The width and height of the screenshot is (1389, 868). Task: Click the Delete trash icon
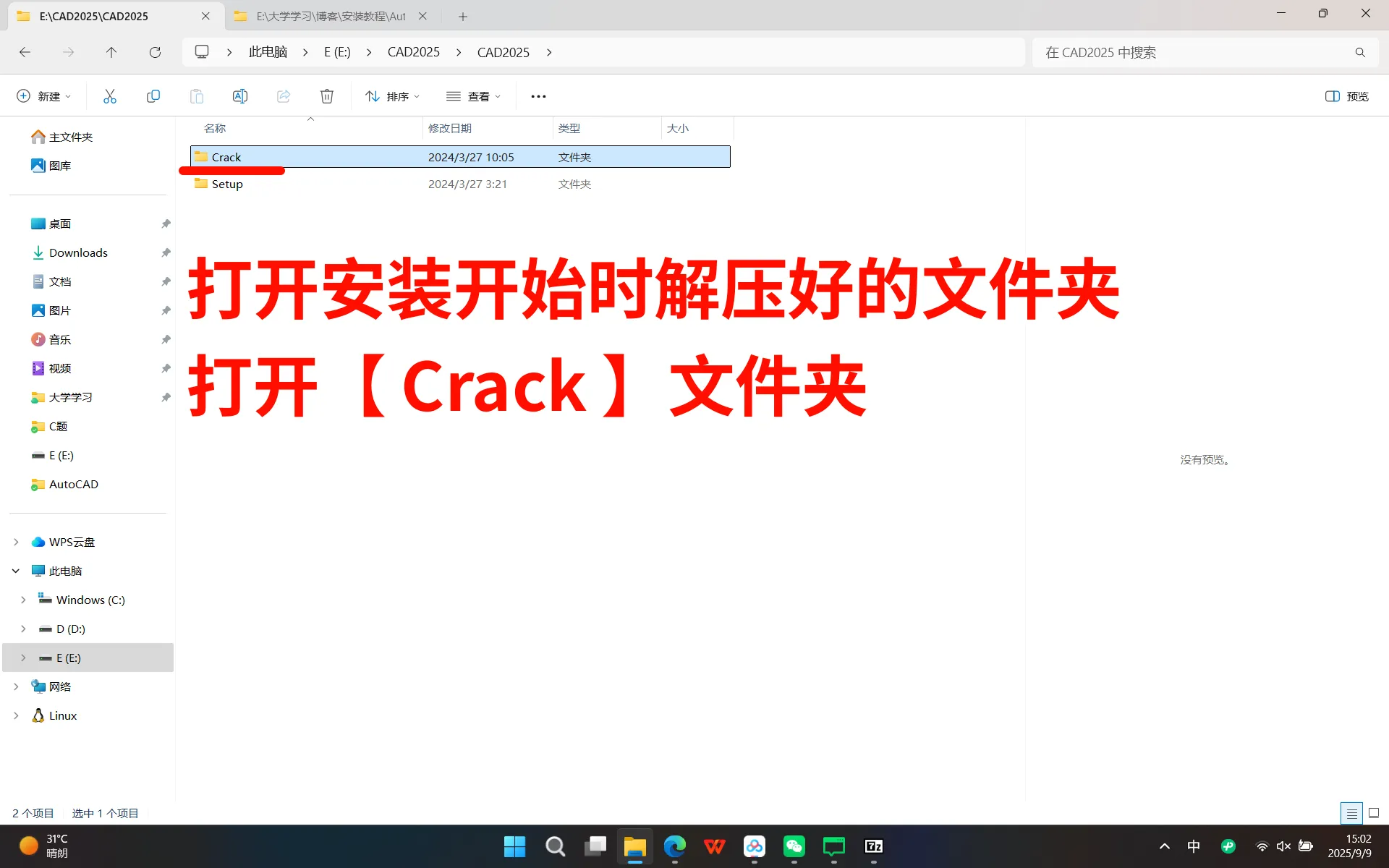(326, 95)
